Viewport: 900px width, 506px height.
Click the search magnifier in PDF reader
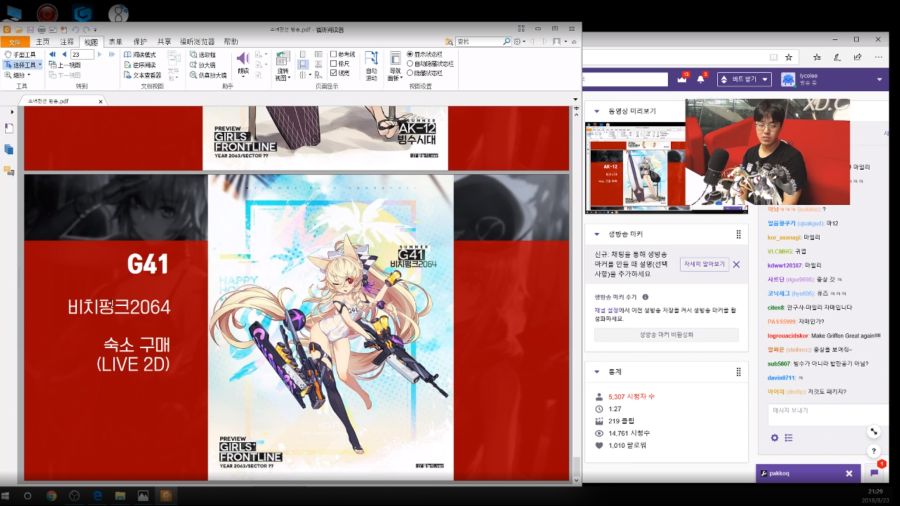coord(506,41)
